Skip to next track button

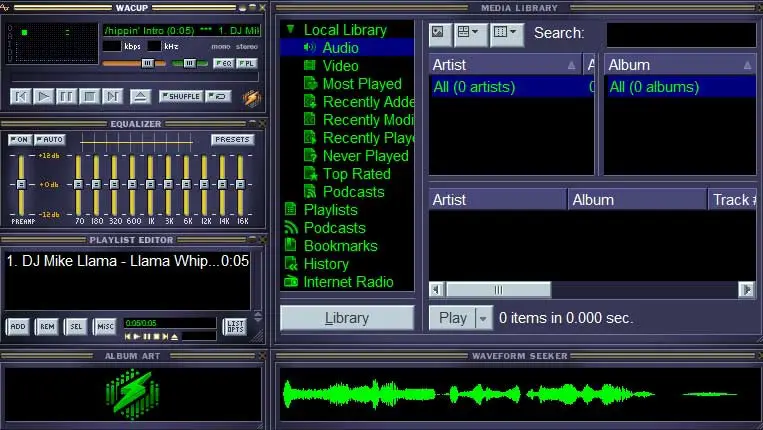[x=112, y=97]
